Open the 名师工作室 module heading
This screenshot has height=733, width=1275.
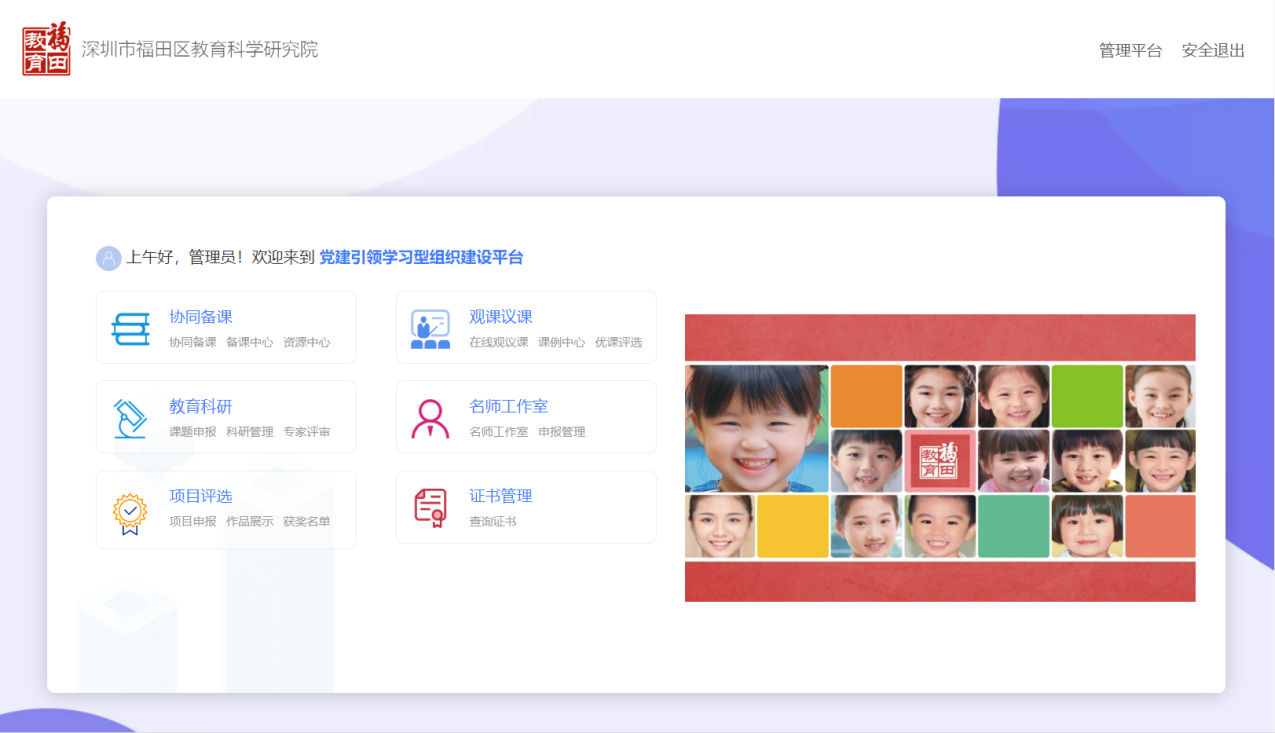509,407
